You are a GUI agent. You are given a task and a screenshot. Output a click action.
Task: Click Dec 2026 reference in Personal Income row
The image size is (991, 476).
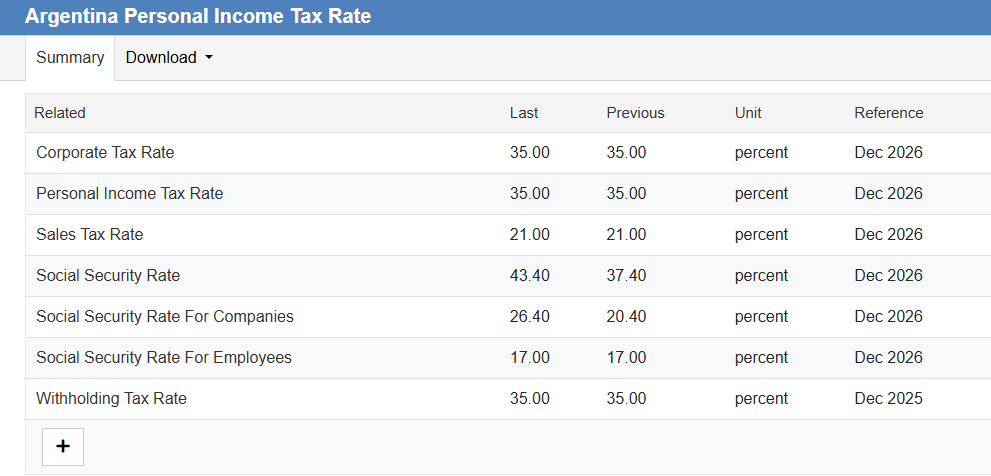889,193
